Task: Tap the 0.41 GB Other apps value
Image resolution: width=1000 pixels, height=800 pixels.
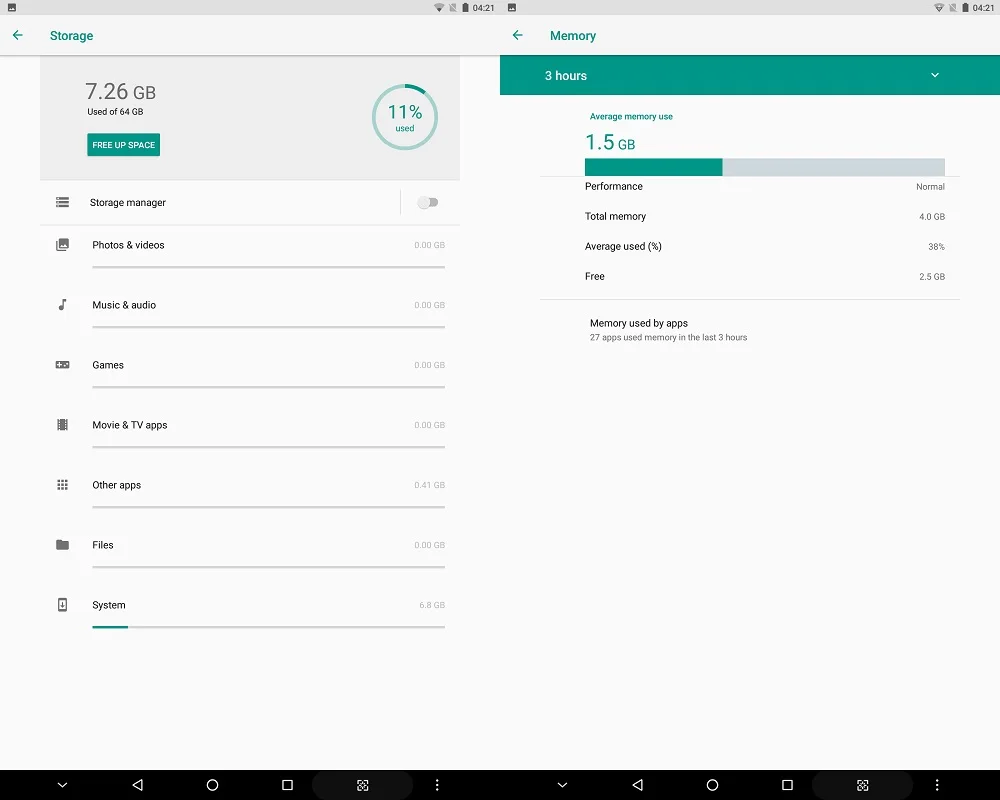Action: point(429,485)
